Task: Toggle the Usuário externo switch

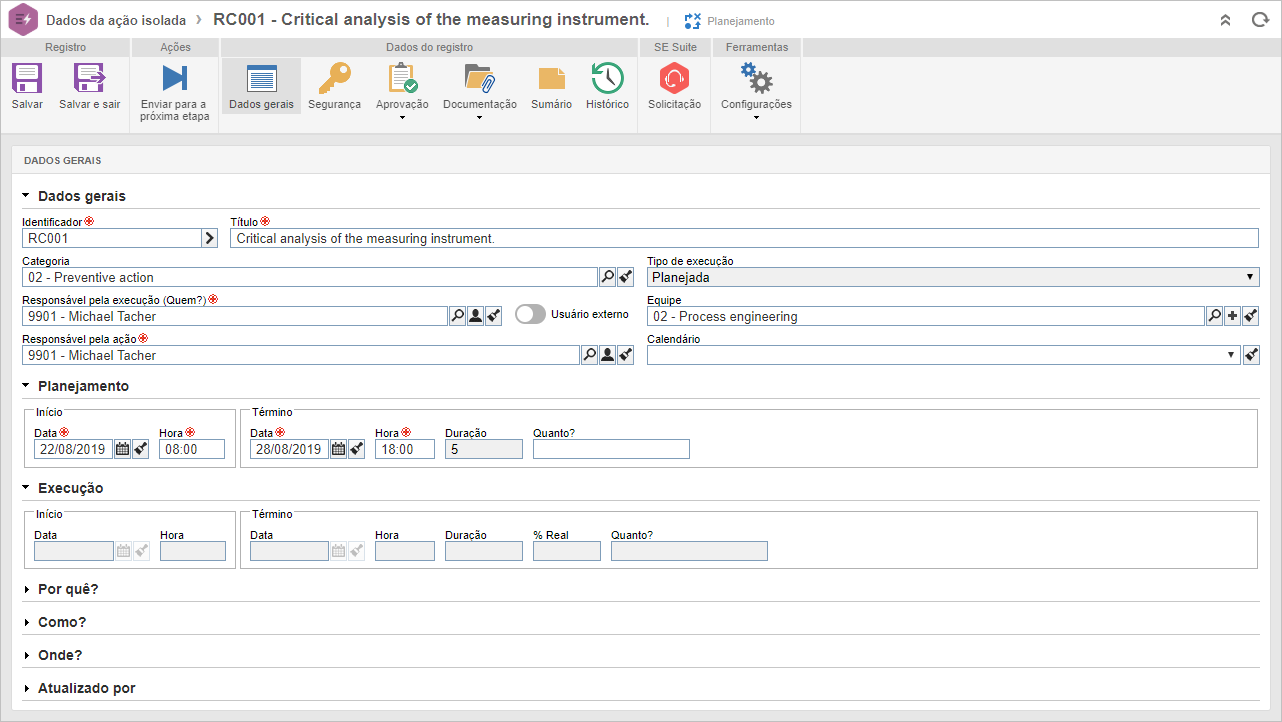Action: (530, 314)
